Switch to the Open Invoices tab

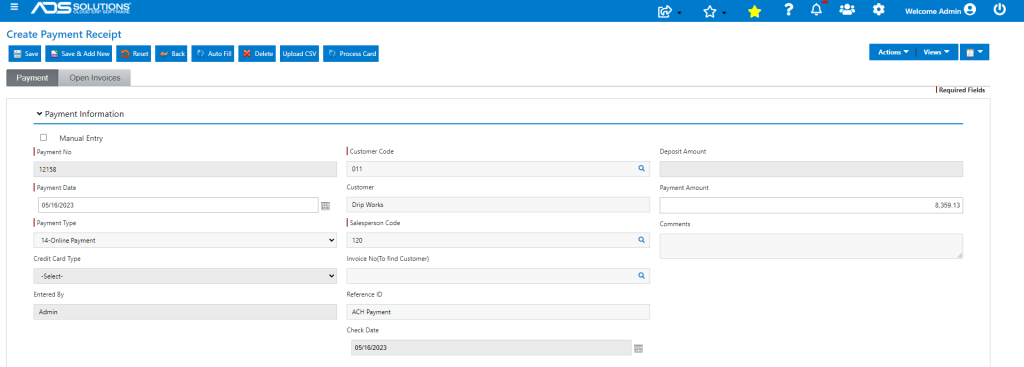point(95,78)
